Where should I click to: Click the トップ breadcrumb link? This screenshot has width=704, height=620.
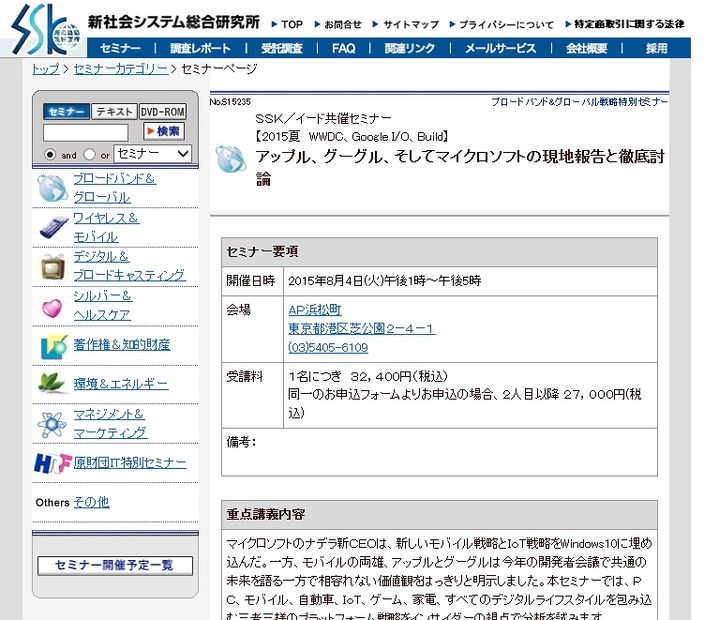(46, 69)
